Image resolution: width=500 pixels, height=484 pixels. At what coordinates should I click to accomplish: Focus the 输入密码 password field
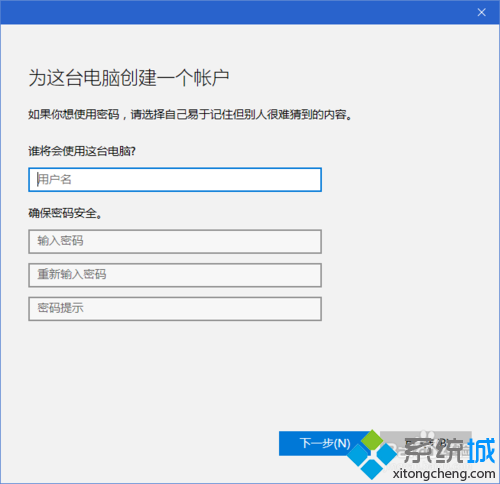pos(175,241)
